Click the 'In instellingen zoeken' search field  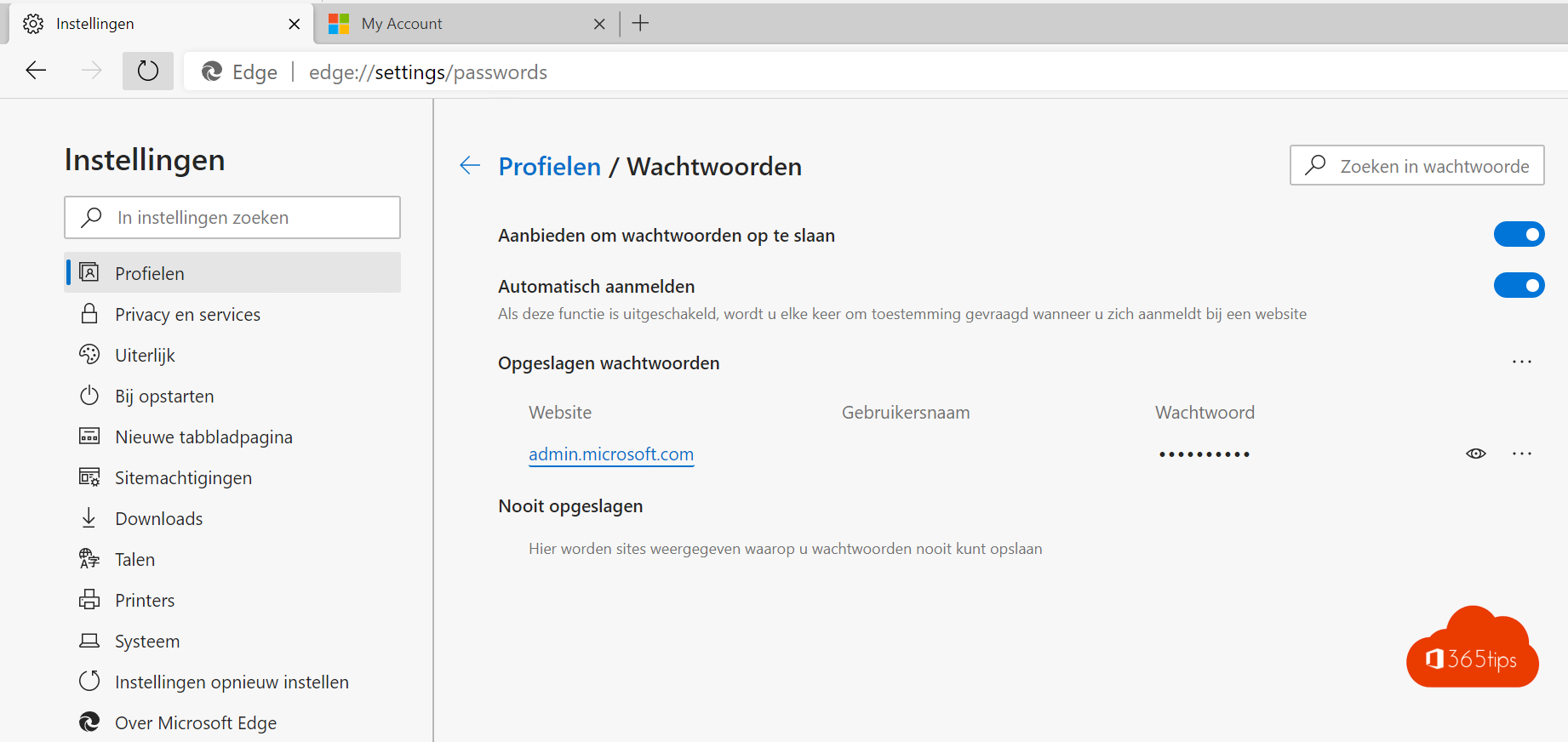point(232,218)
